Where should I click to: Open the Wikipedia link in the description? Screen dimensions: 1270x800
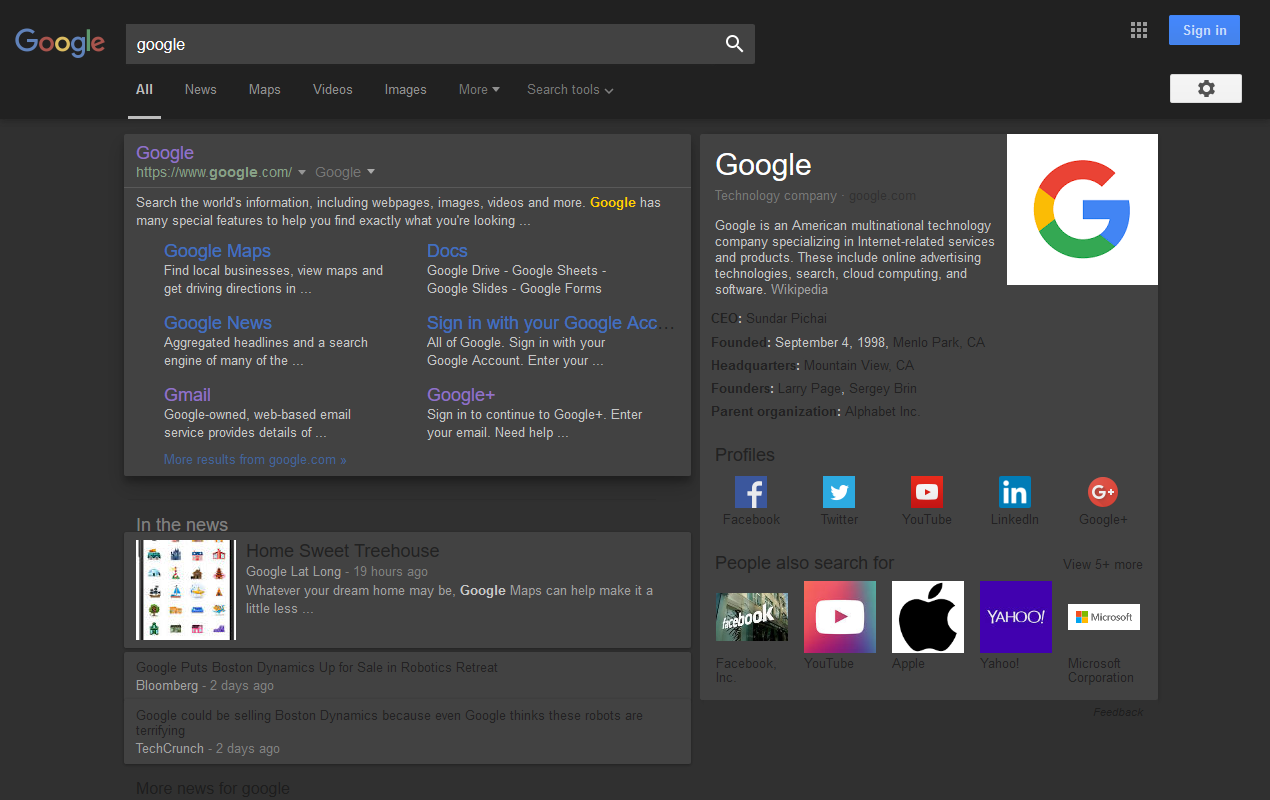point(799,290)
